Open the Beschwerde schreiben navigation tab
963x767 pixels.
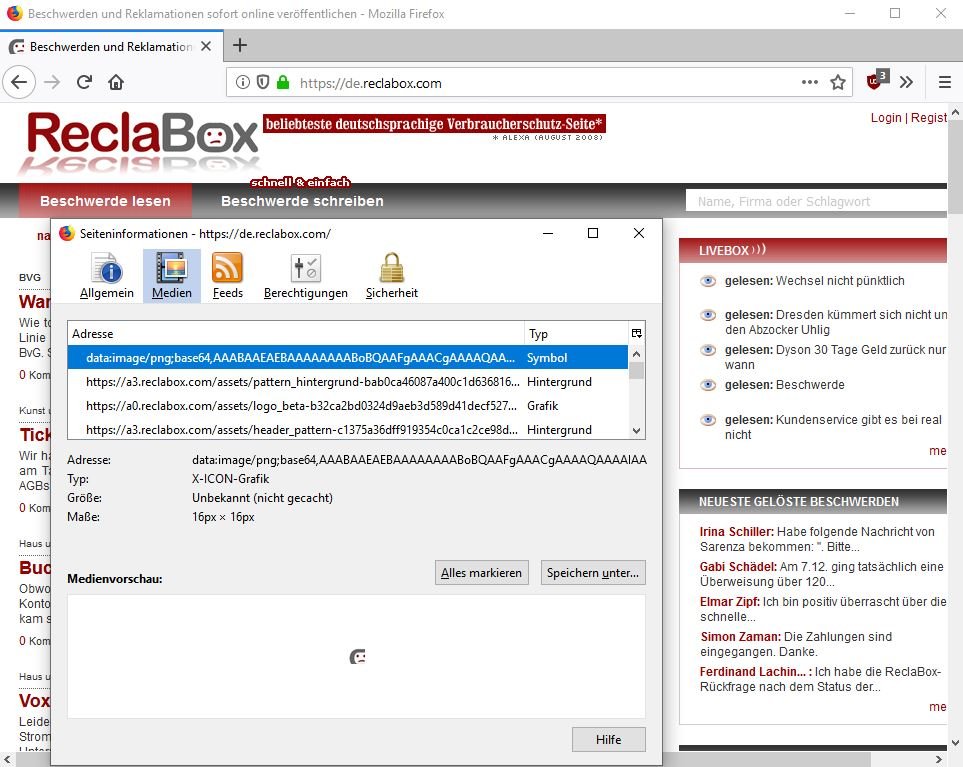click(302, 201)
